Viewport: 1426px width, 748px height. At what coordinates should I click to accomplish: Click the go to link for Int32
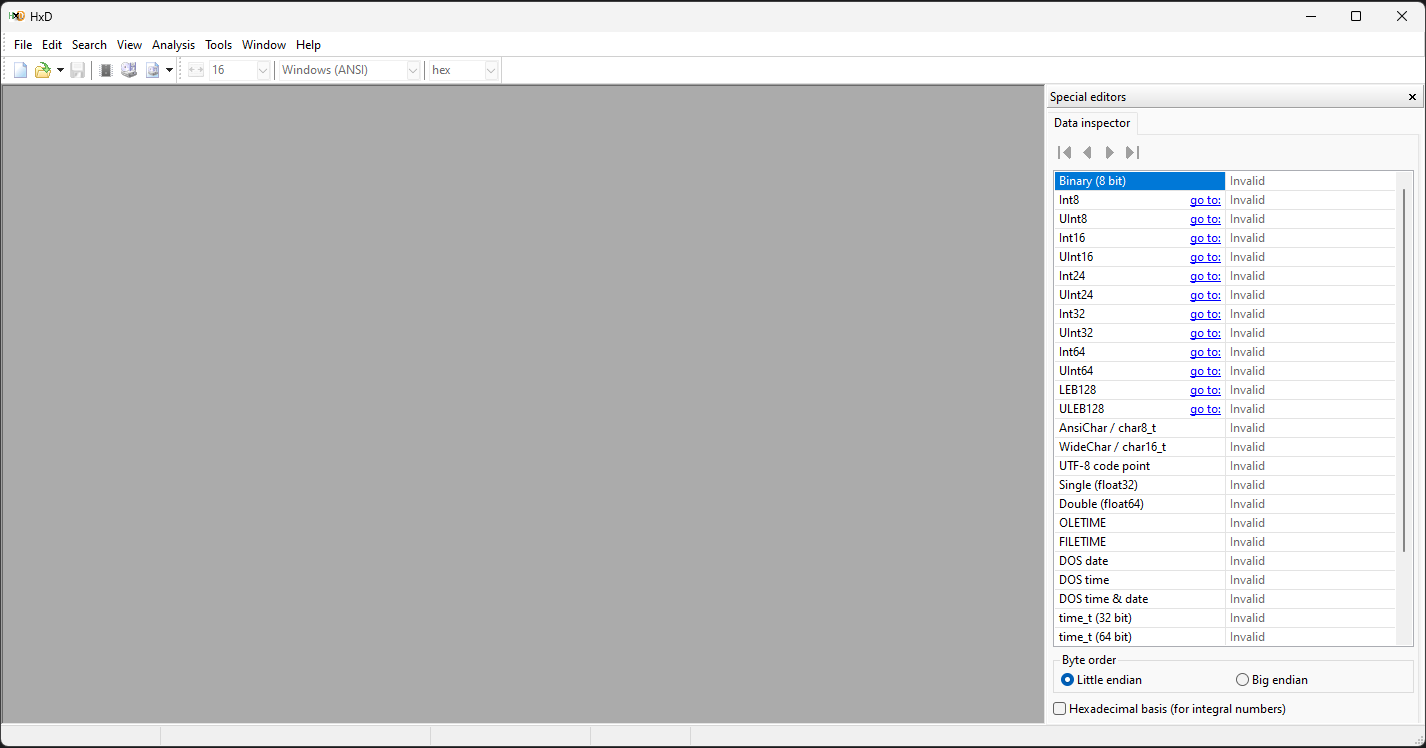point(1205,314)
